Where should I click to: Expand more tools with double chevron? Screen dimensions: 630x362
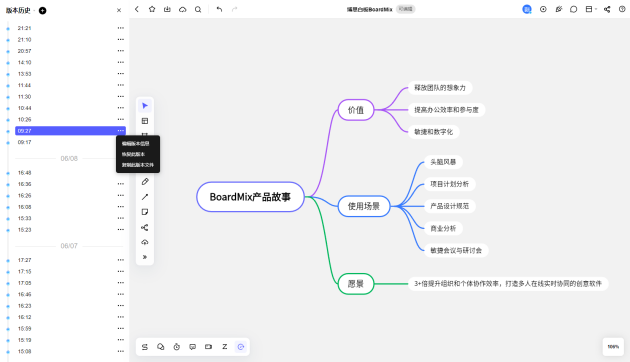click(x=145, y=257)
